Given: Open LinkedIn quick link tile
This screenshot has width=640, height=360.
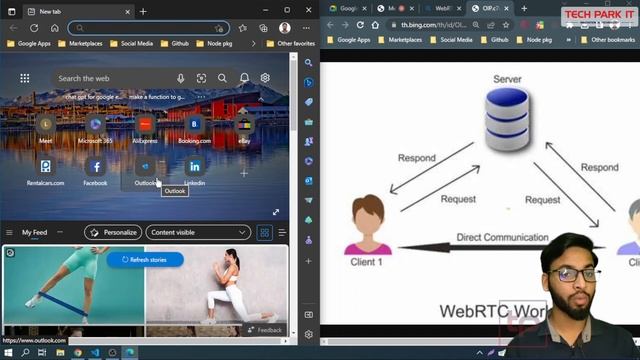Looking at the screenshot, I should point(195,172).
